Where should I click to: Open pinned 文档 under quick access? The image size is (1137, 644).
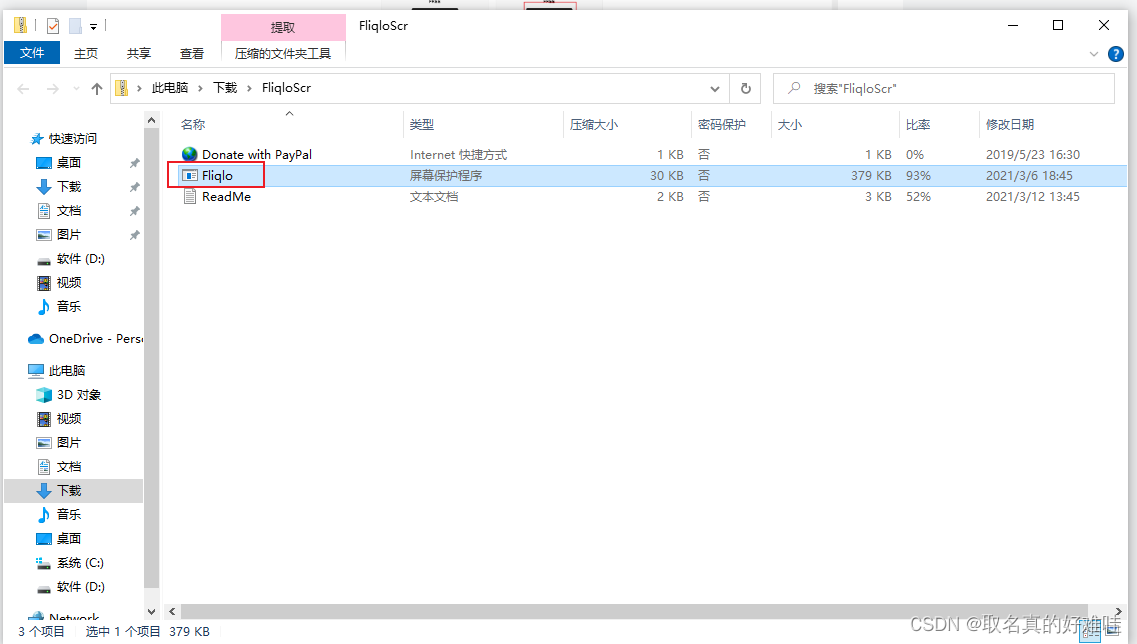point(69,210)
